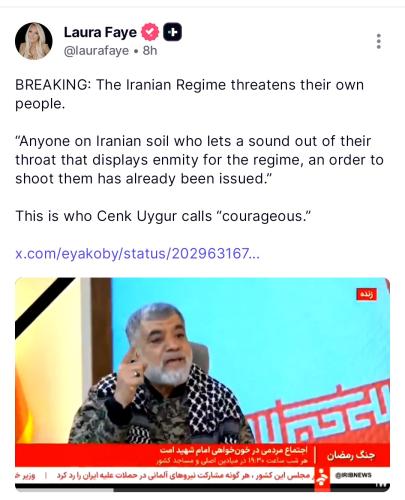Screen dimensions: 405x500
Task: Click the red live badge on the video
Action: 366,294
